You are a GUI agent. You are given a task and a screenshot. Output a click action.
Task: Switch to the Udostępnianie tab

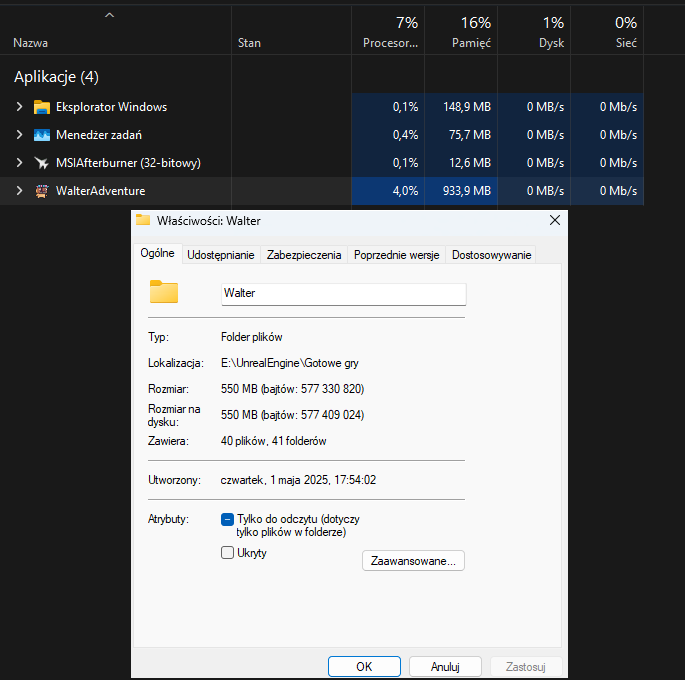(x=221, y=255)
